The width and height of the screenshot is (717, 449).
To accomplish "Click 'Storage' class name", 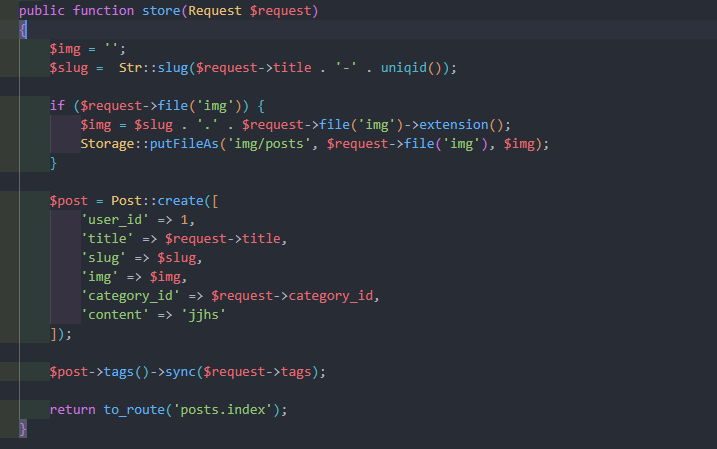I will (x=107, y=144).
